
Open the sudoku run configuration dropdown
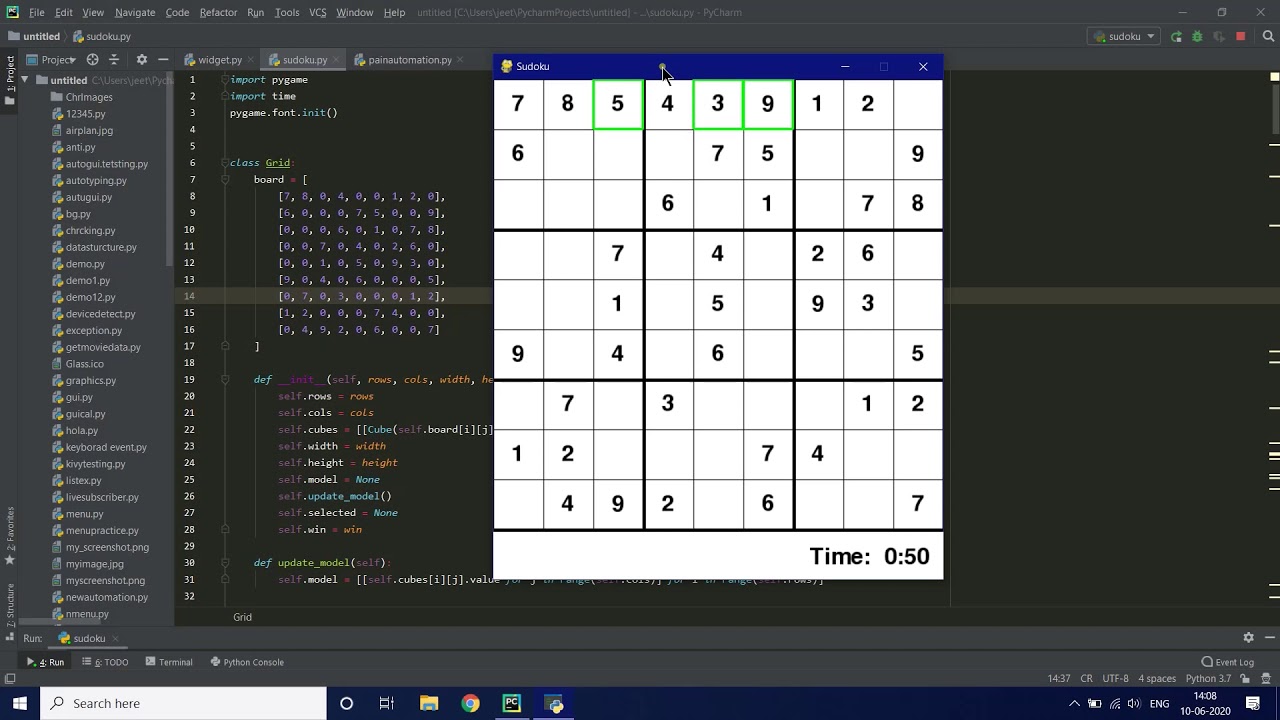point(1124,36)
